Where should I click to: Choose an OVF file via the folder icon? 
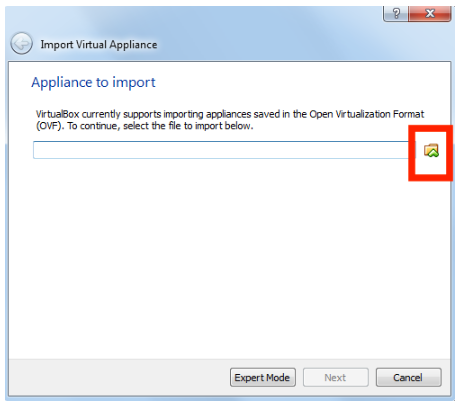[x=431, y=150]
